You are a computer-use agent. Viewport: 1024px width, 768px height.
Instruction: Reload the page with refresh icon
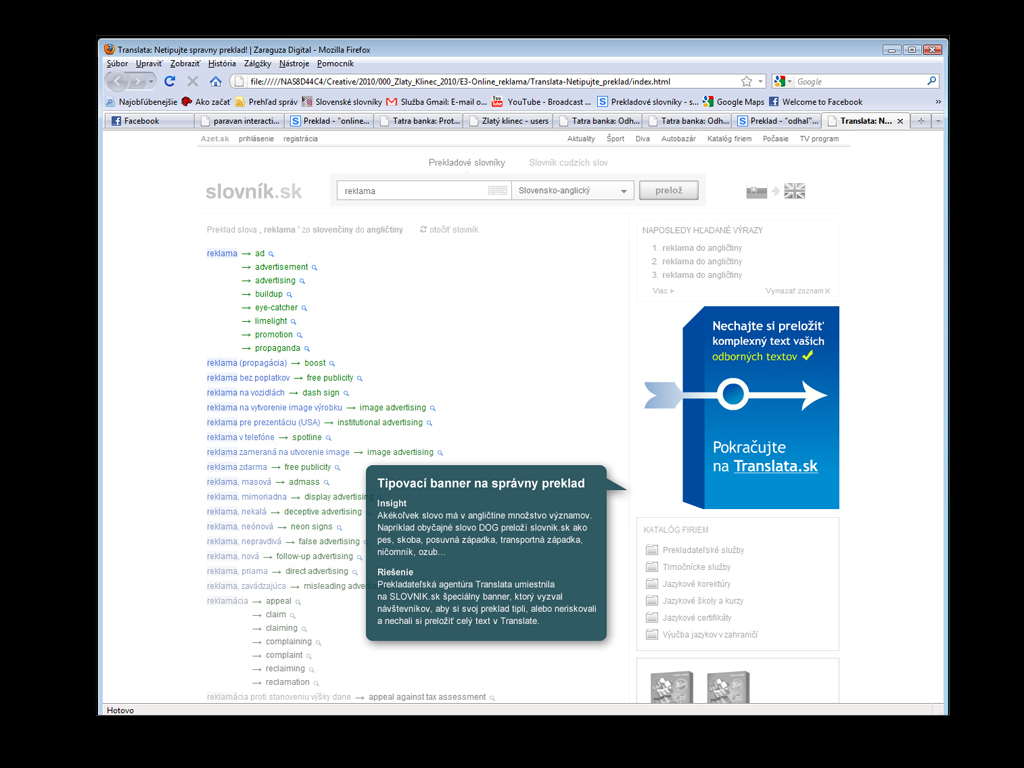[170, 82]
